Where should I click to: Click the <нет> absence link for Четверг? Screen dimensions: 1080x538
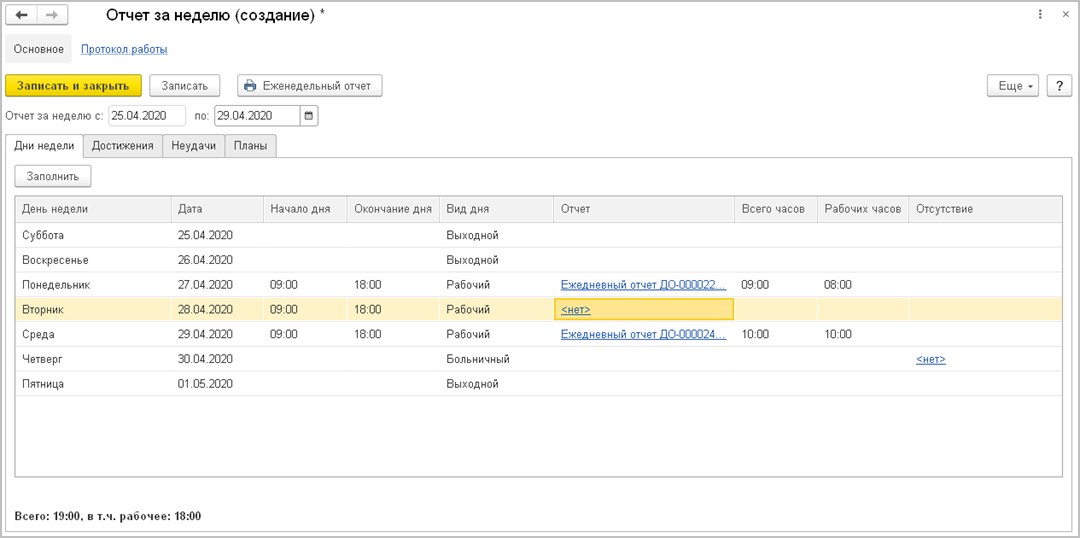[930, 360]
